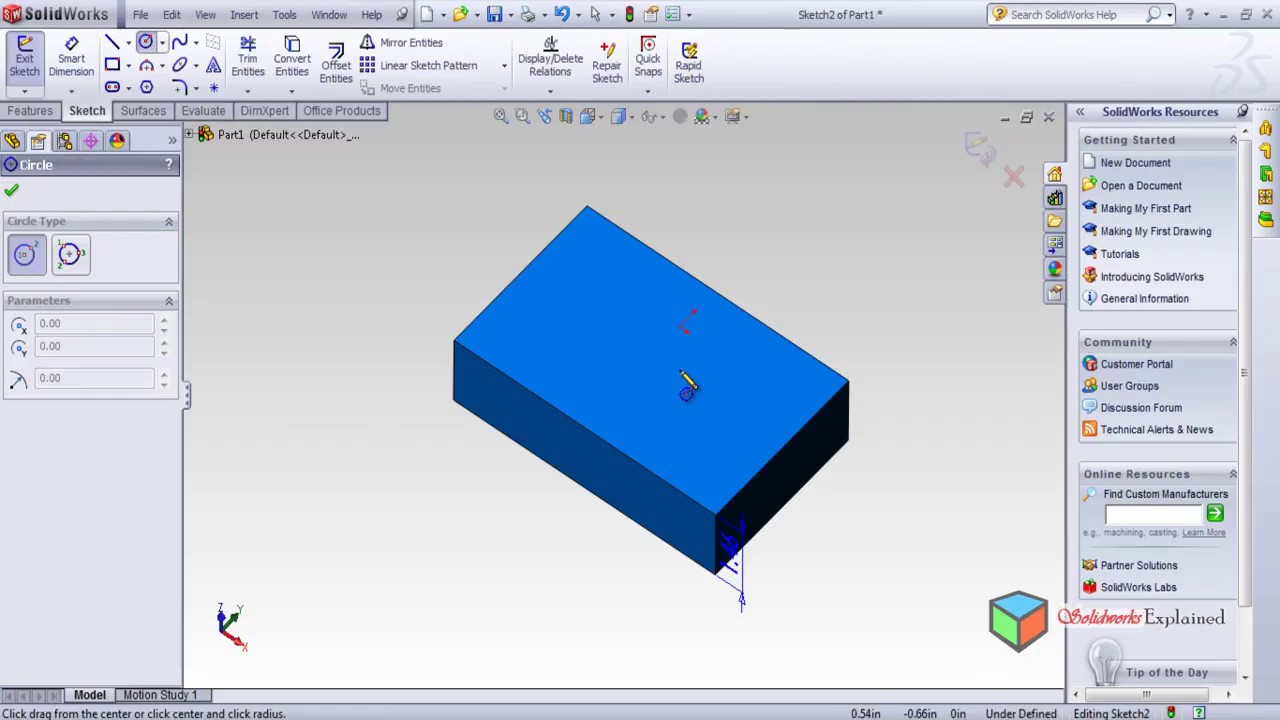The height and width of the screenshot is (720, 1280).
Task: Click the Find Custom Manufacturers search field
Action: [x=1153, y=514]
